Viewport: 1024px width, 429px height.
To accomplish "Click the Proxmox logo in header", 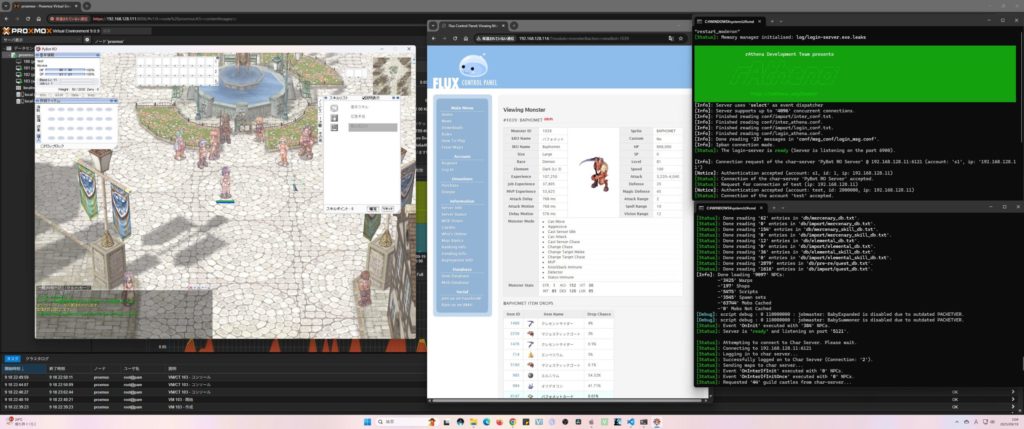I will pos(26,31).
